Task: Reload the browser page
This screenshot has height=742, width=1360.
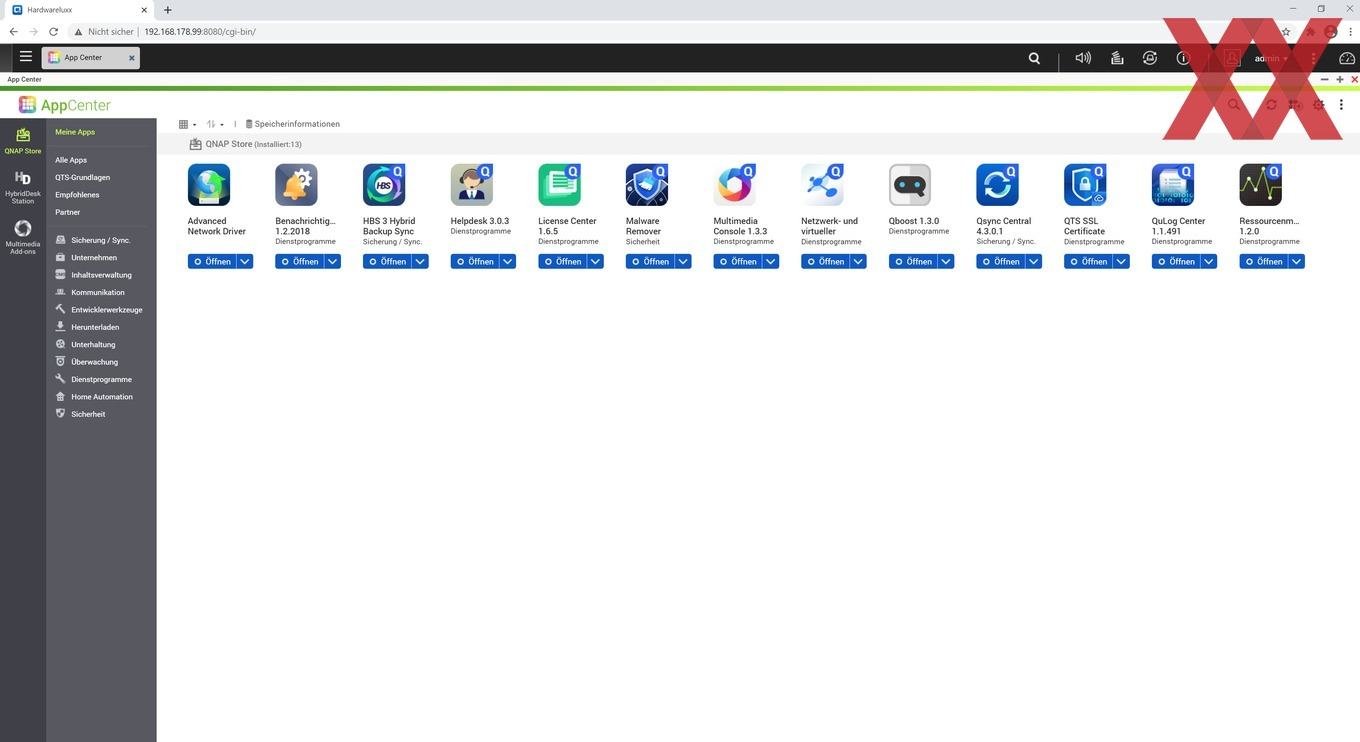Action: pyautogui.click(x=53, y=32)
